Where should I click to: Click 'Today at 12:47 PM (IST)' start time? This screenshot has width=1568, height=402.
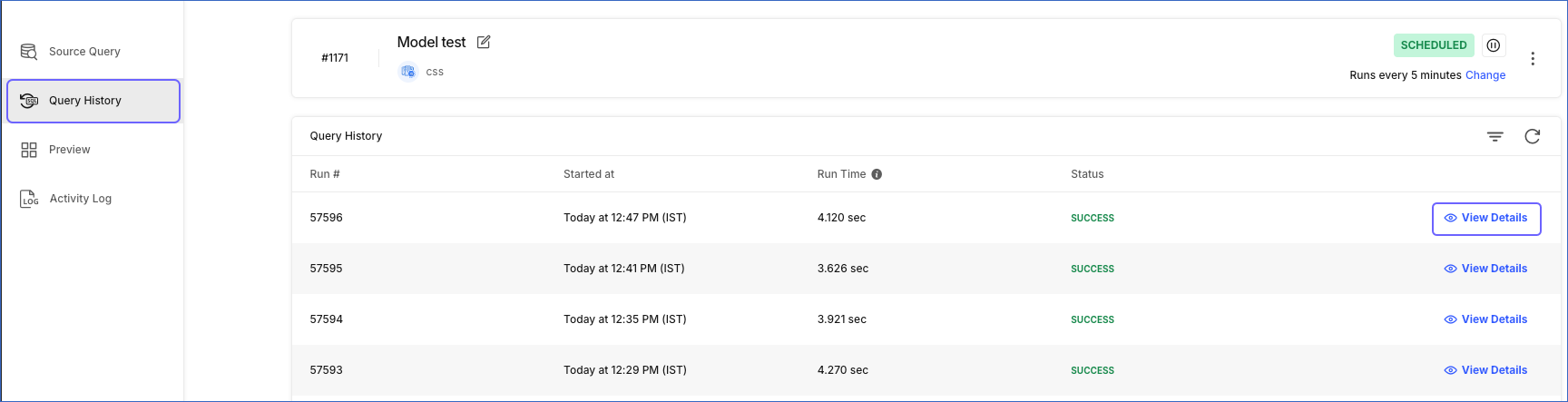(x=625, y=218)
